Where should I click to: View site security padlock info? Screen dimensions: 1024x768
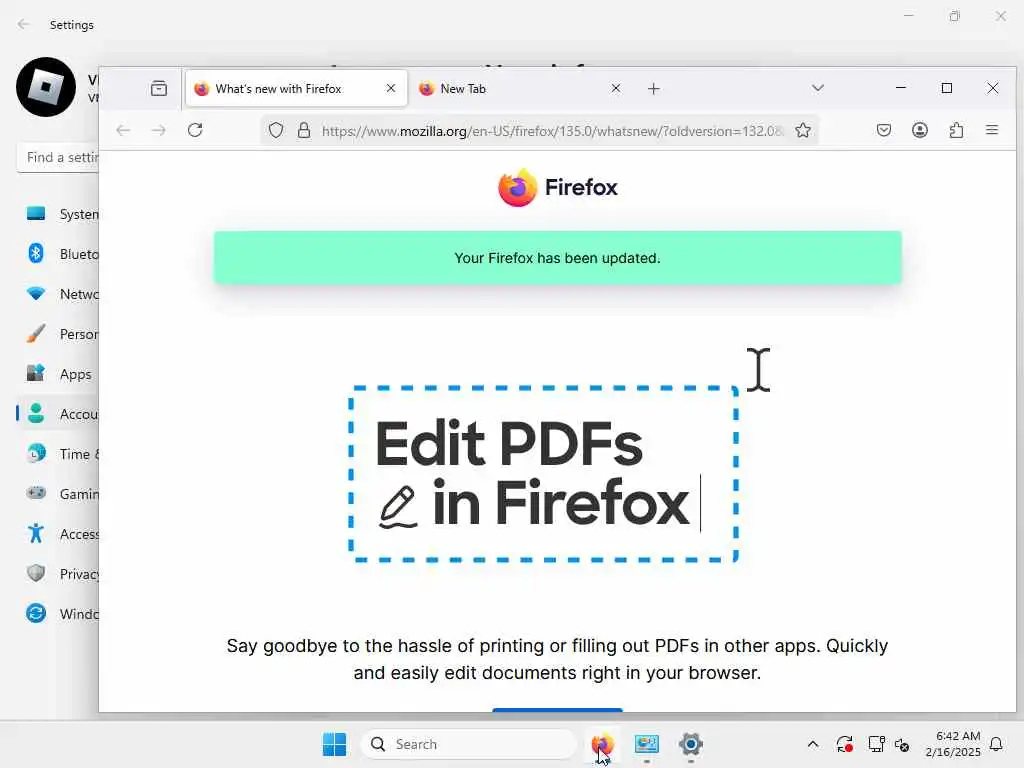[x=304, y=131]
